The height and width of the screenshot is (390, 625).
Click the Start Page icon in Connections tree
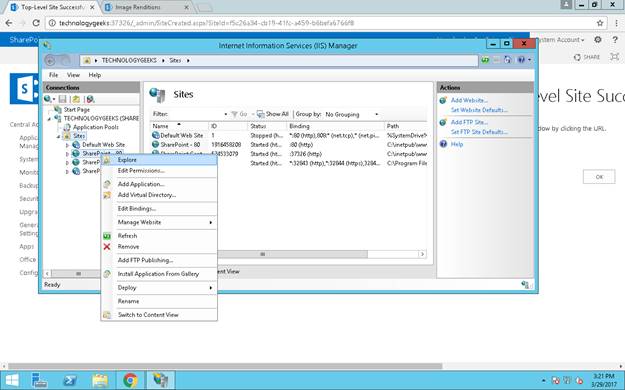[58, 109]
